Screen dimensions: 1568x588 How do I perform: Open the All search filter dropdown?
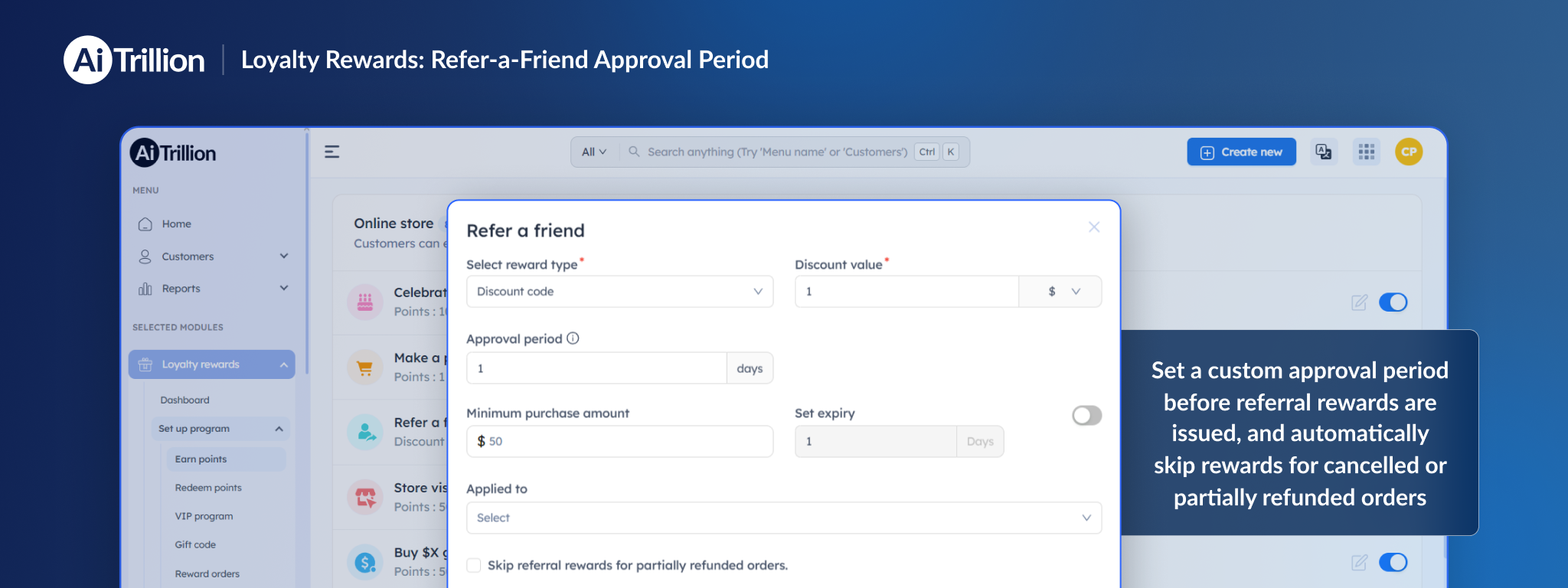click(593, 152)
